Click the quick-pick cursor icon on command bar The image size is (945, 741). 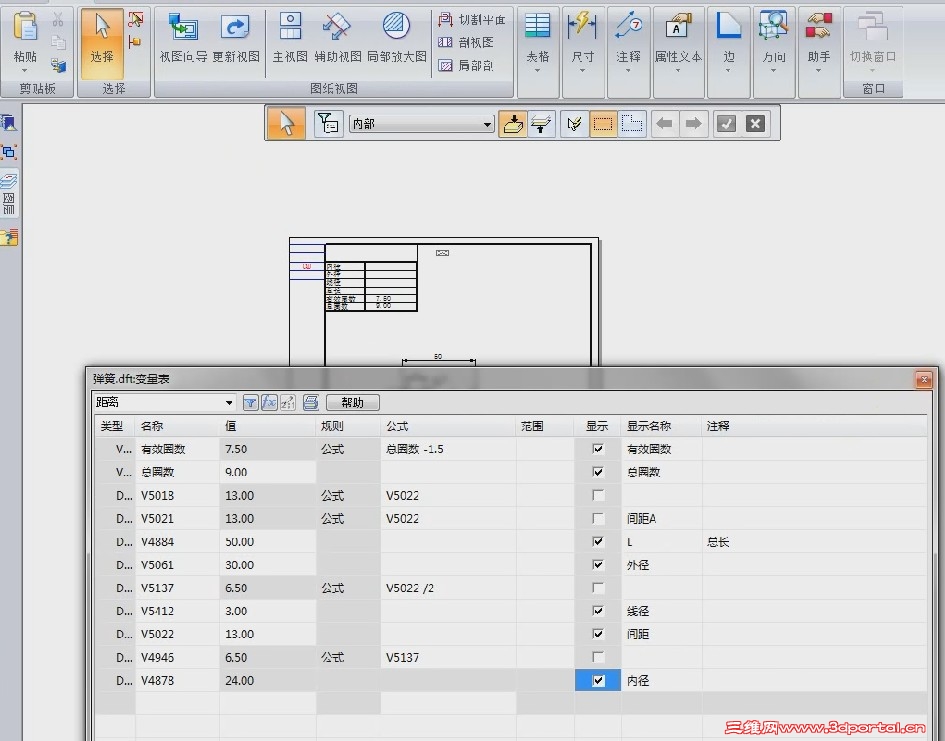574,124
